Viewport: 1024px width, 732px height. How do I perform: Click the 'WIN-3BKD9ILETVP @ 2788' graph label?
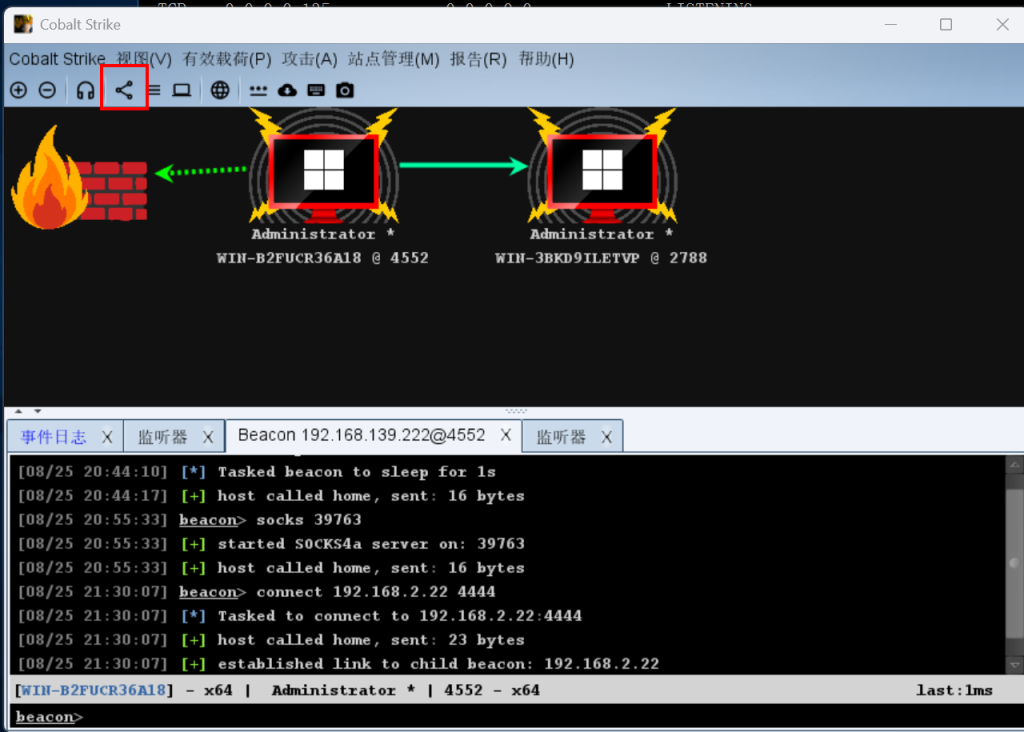tap(601, 258)
